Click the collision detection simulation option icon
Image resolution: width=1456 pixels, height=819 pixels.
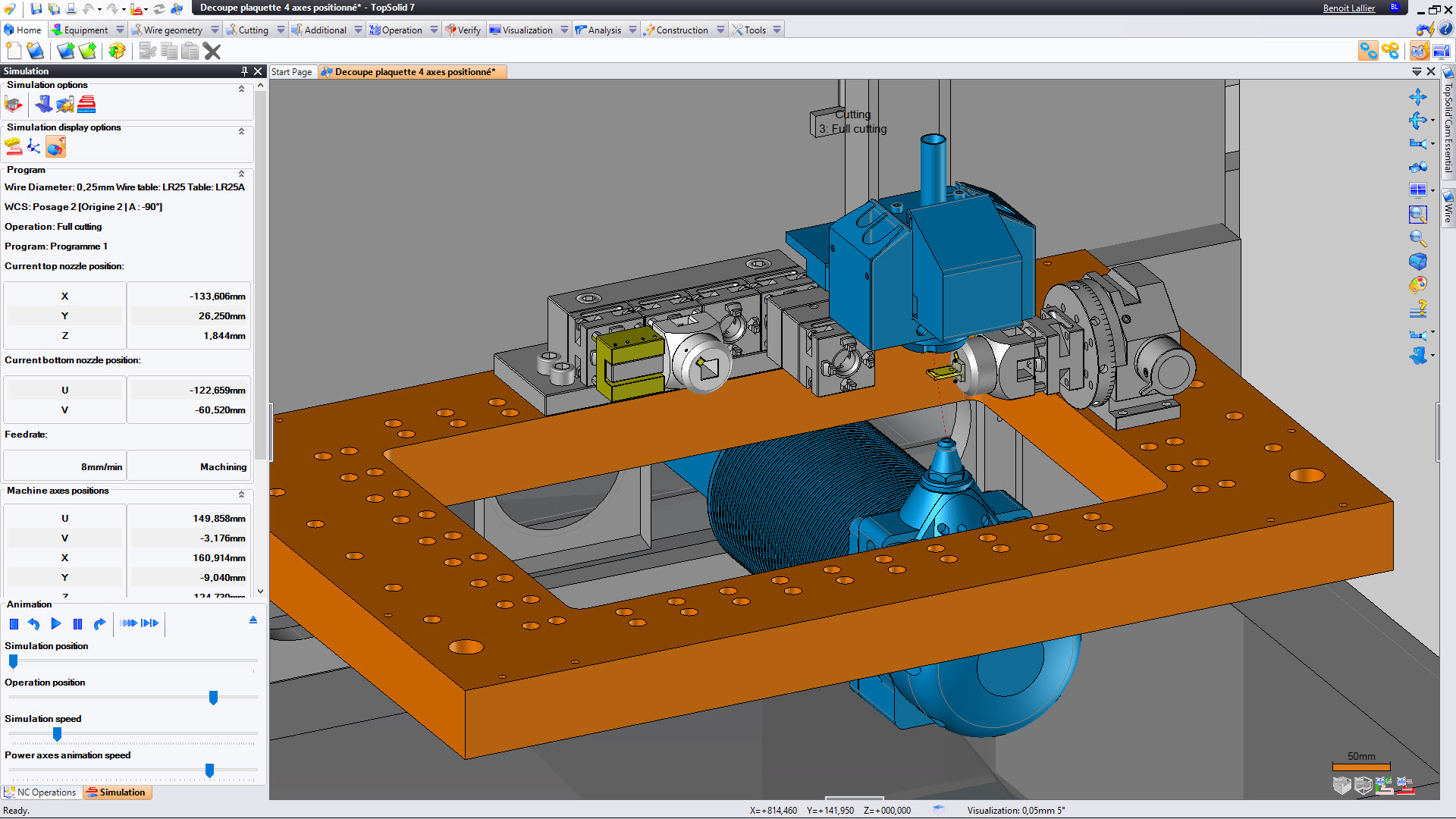click(x=65, y=105)
